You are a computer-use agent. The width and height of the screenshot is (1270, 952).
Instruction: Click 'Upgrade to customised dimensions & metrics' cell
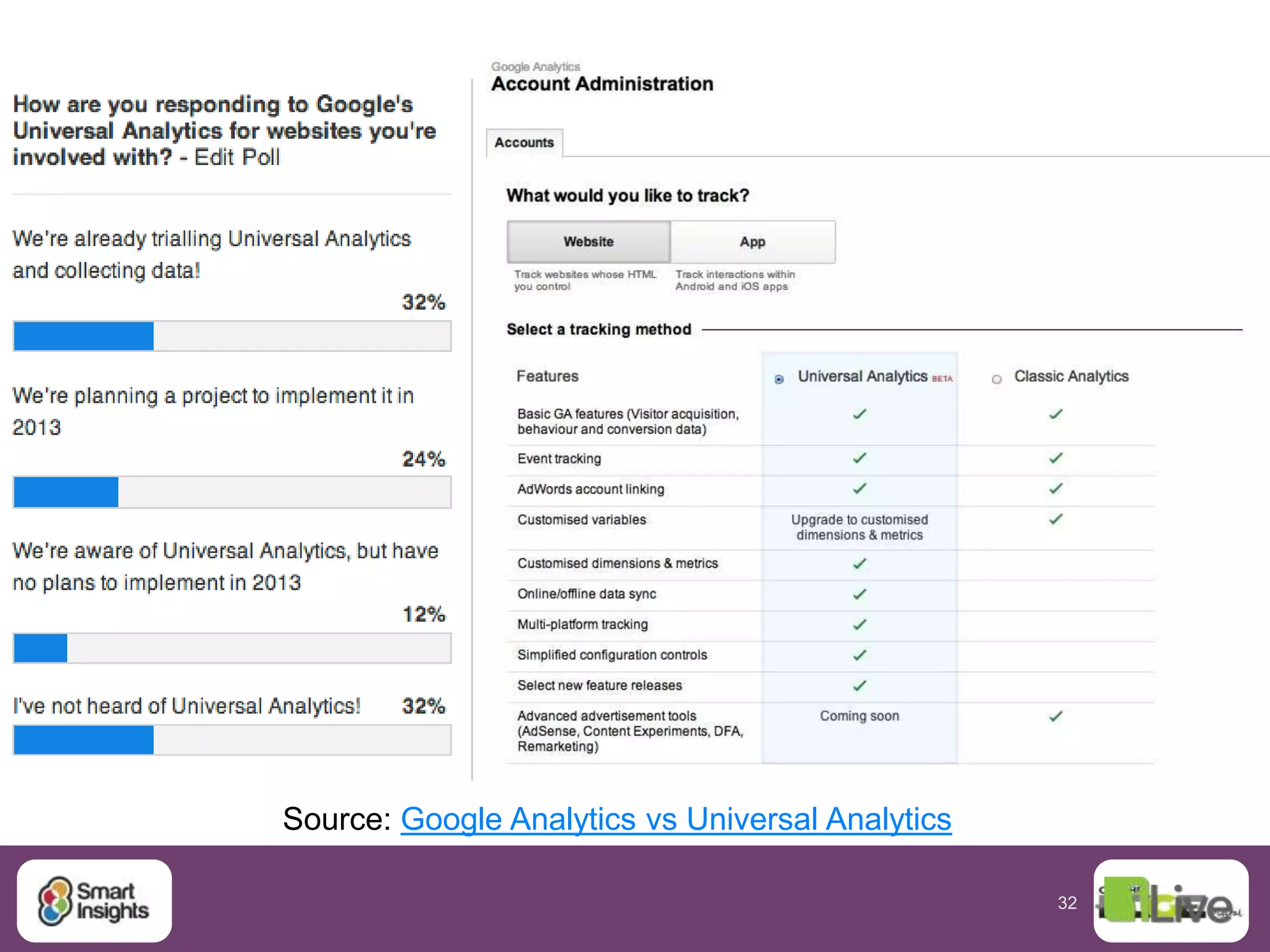pos(859,527)
